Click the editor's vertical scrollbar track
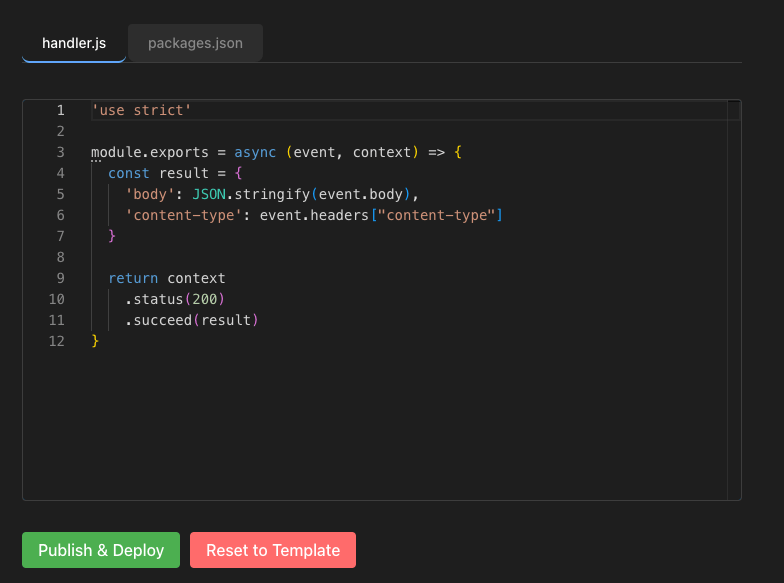The height and width of the screenshot is (583, 784). tap(734, 300)
